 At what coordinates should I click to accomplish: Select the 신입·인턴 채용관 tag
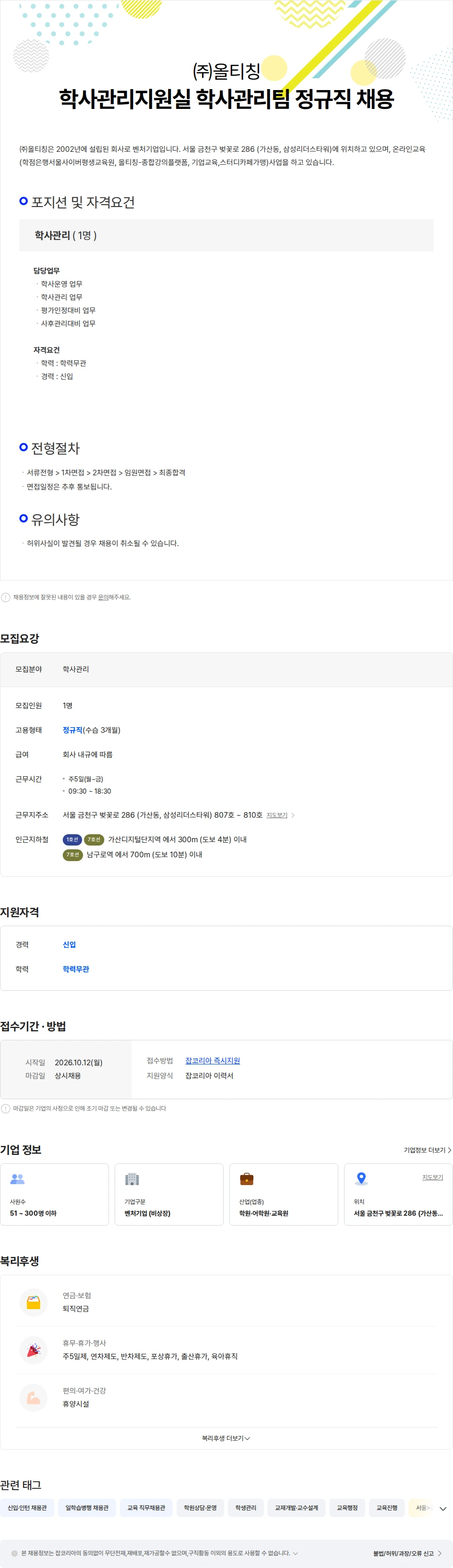(27, 1508)
